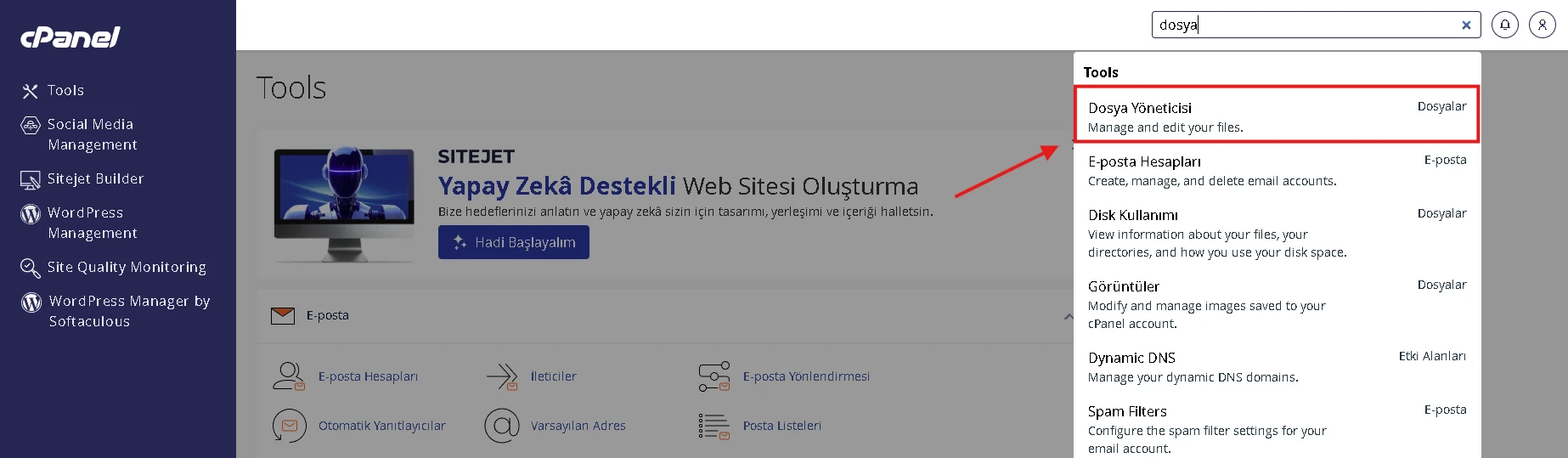
Task: Click the WordPress Management logo icon
Action: (31, 214)
